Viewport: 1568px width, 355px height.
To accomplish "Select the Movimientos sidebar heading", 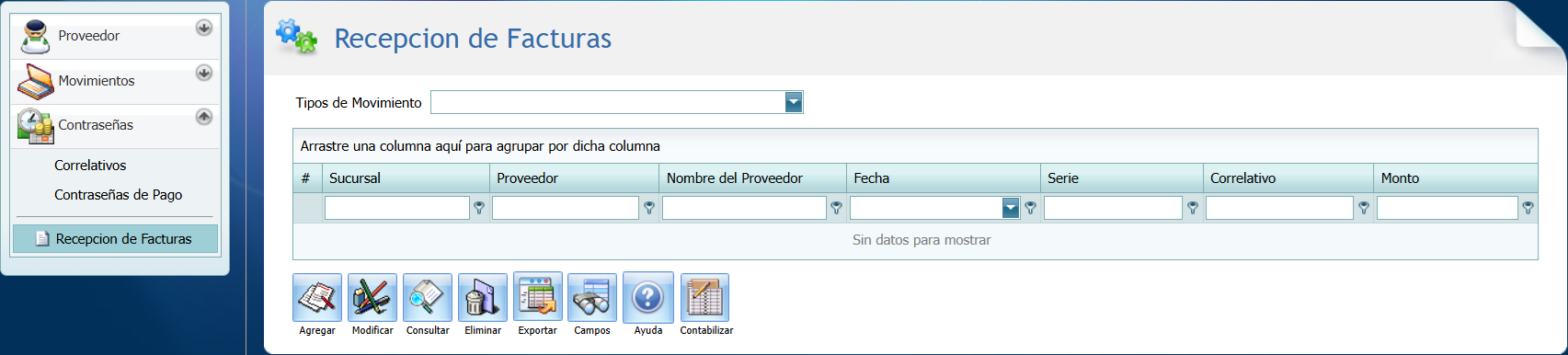I will 96,81.
